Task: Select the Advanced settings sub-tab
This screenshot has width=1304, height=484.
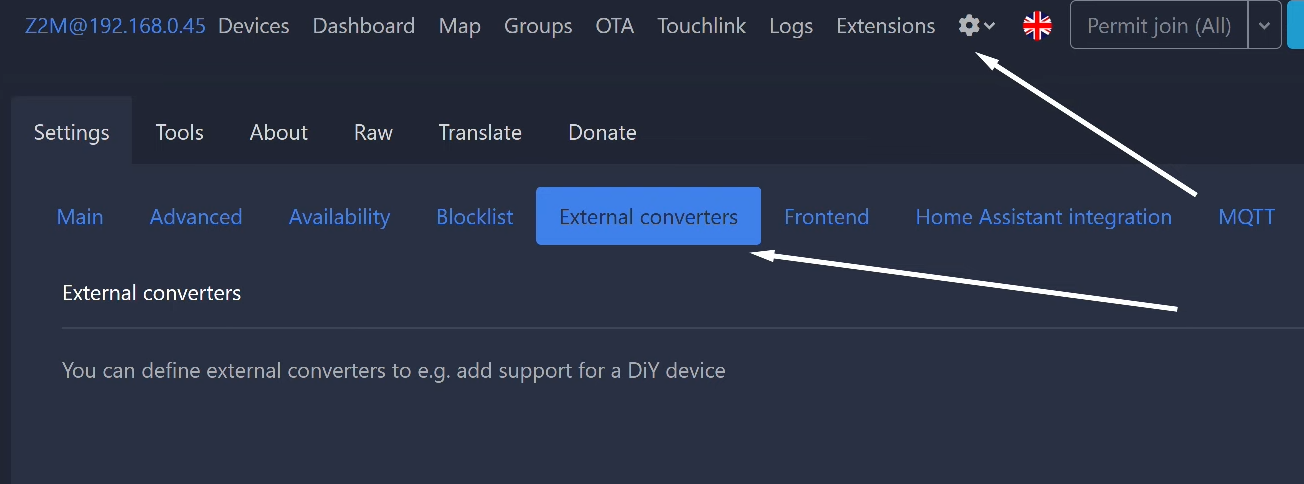Action: click(196, 216)
